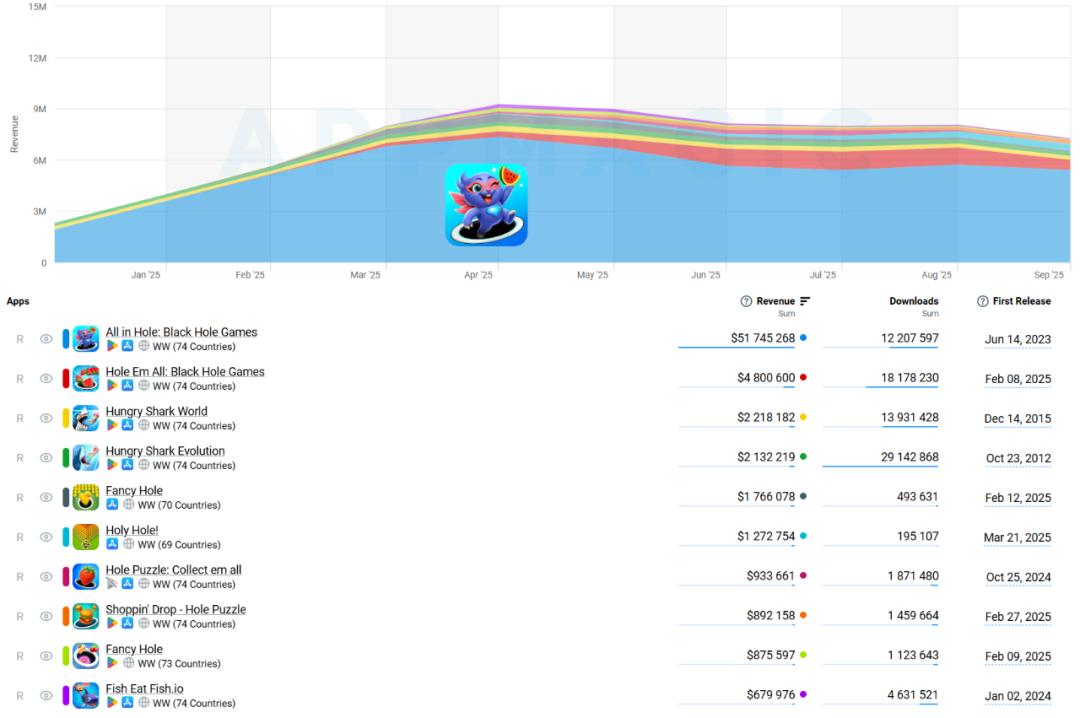Screen dimensions: 1080x718
Task: Open the Shoppin' Drop - Hole Puzzle link
Action: click(x=176, y=609)
